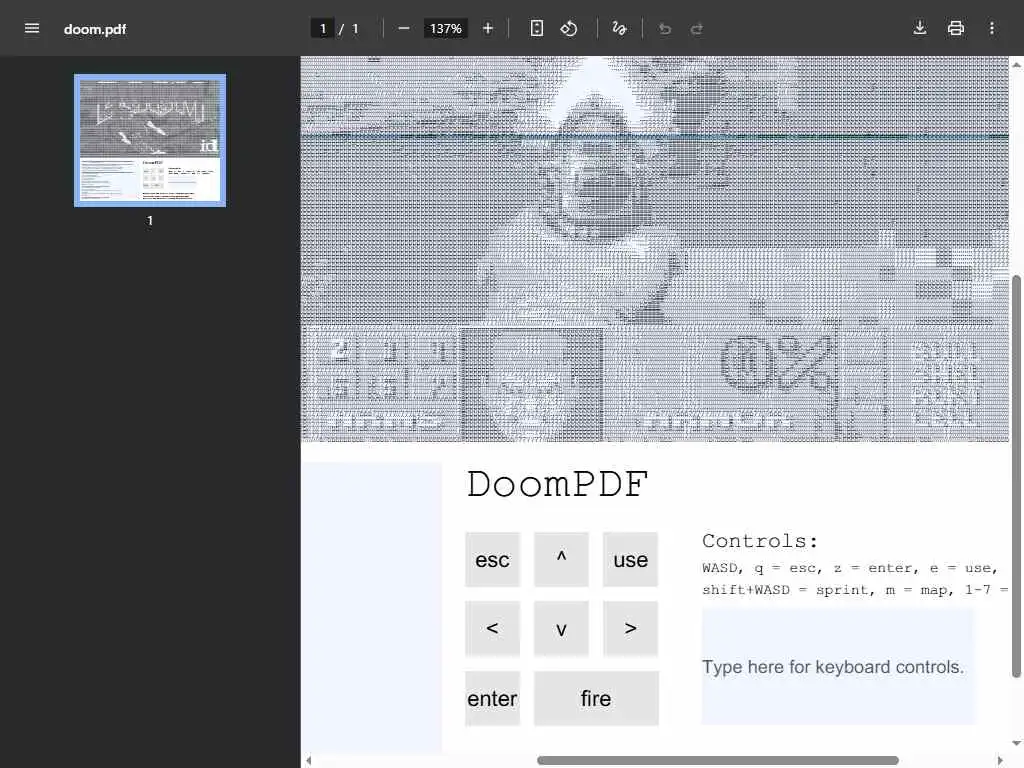Image resolution: width=1024 pixels, height=768 pixels.
Task: Click the scroll right arrow
Action: 1000,760
